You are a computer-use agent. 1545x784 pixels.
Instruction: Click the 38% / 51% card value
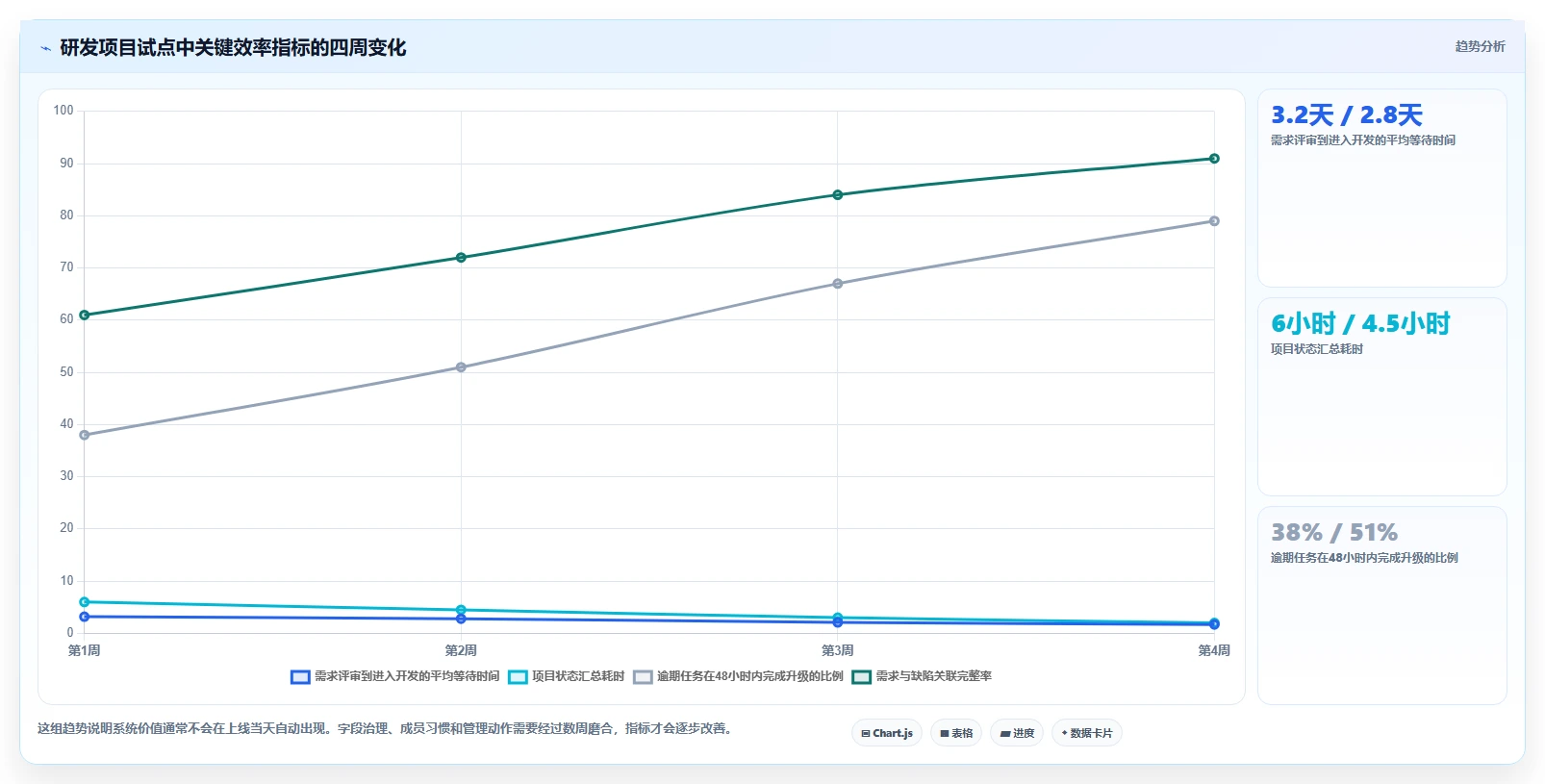click(1333, 533)
